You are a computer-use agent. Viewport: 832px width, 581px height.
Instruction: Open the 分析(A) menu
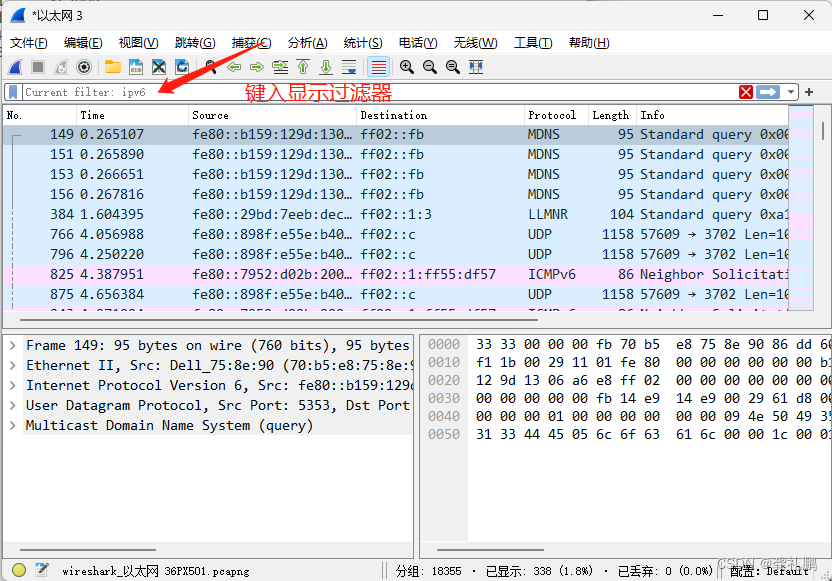point(307,43)
